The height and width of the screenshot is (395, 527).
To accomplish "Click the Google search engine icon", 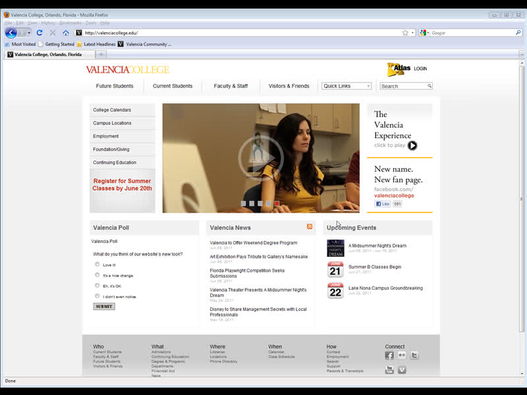I will (423, 33).
